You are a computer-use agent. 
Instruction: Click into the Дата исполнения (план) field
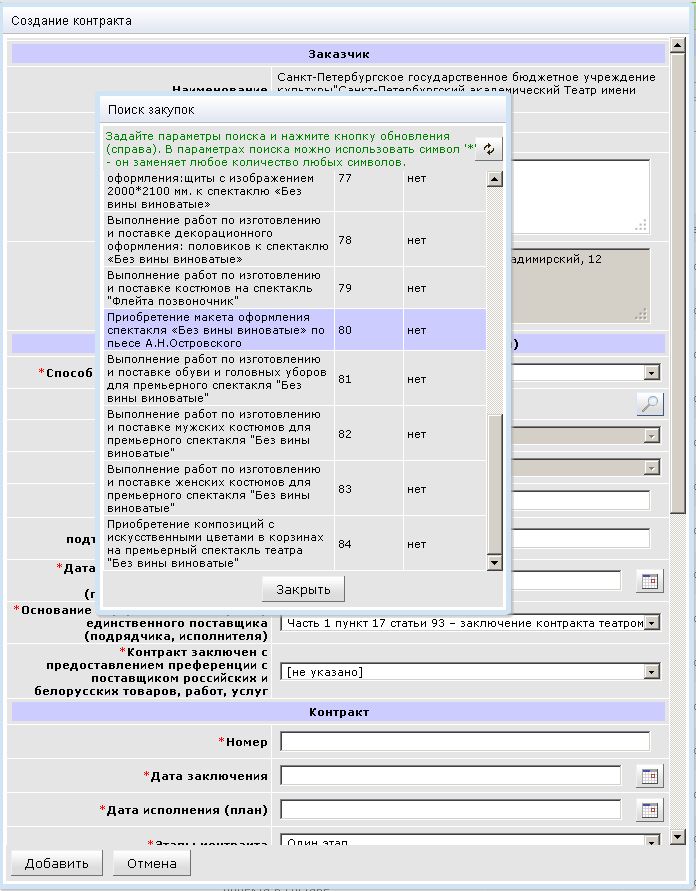(451, 810)
